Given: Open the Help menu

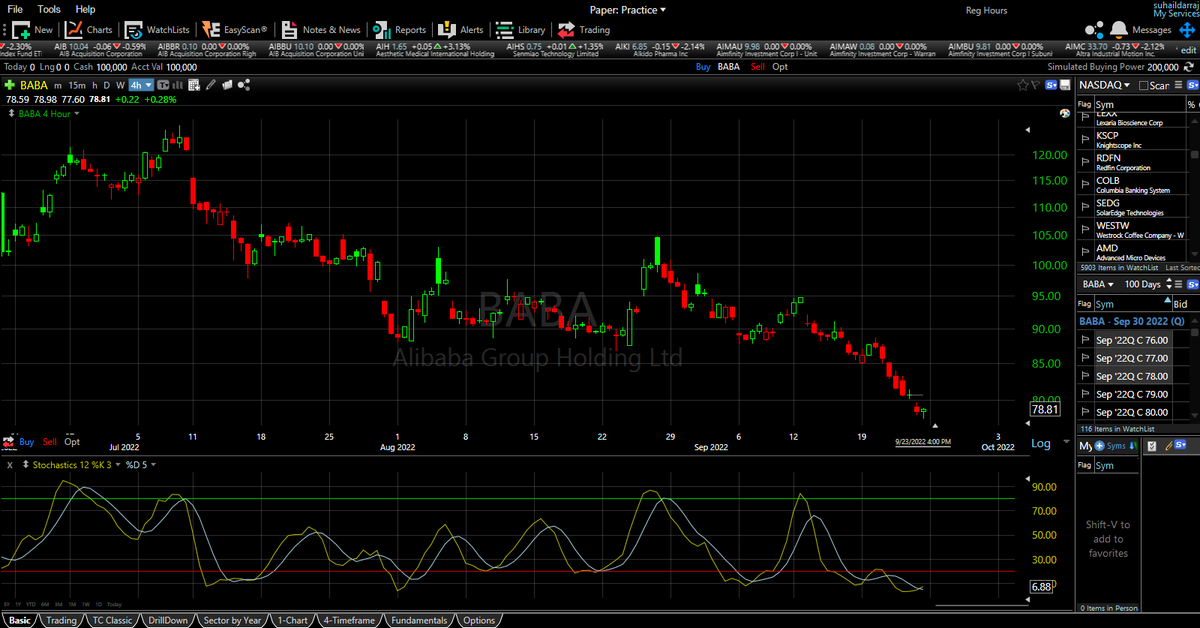Looking at the screenshot, I should [x=85, y=9].
